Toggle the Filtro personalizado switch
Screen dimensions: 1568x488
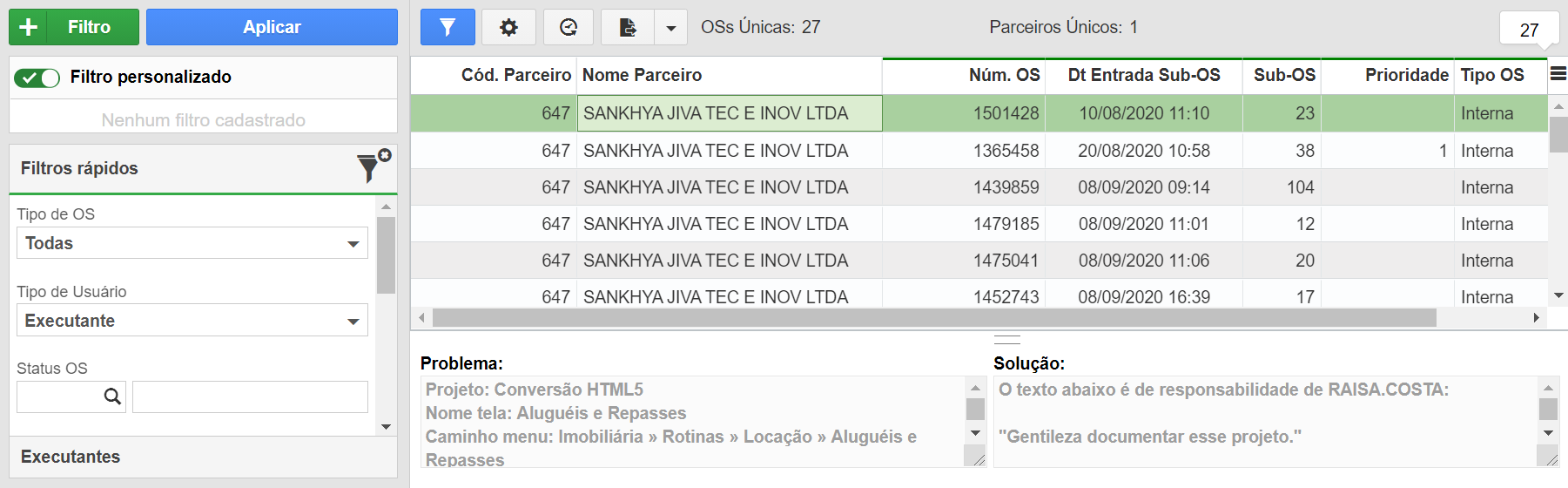click(37, 78)
